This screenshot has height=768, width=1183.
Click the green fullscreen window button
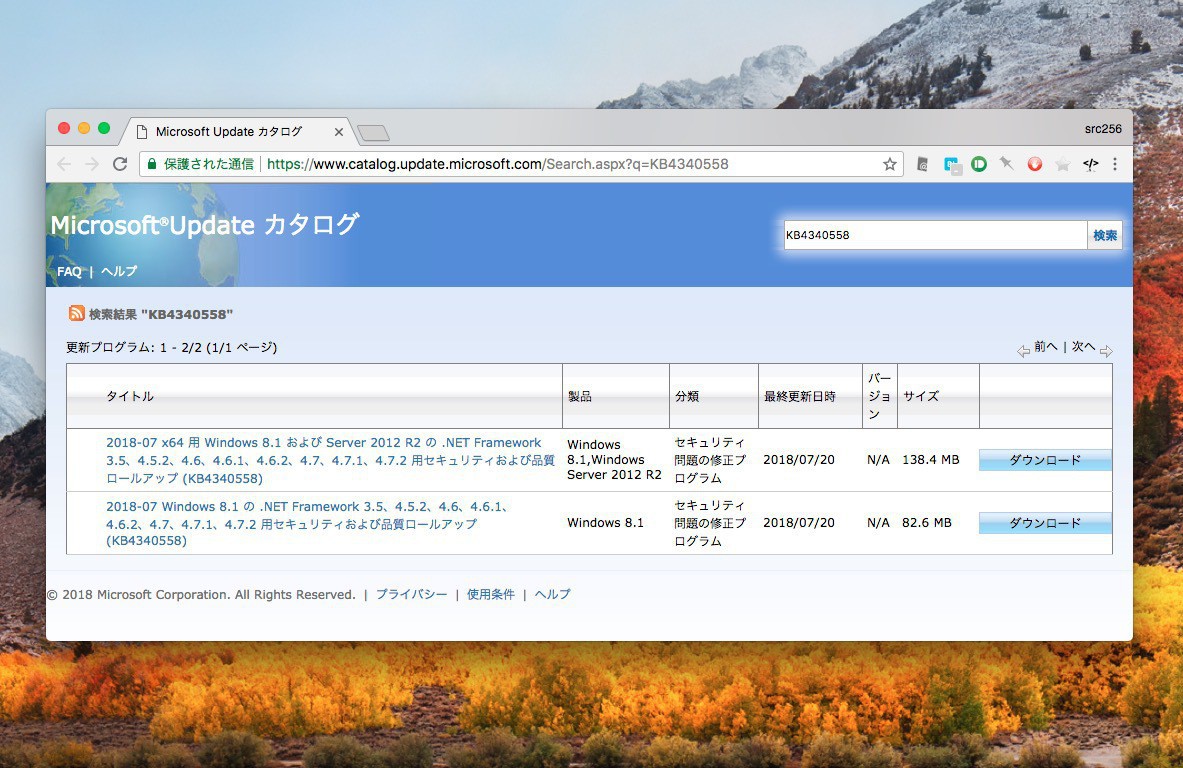point(104,128)
